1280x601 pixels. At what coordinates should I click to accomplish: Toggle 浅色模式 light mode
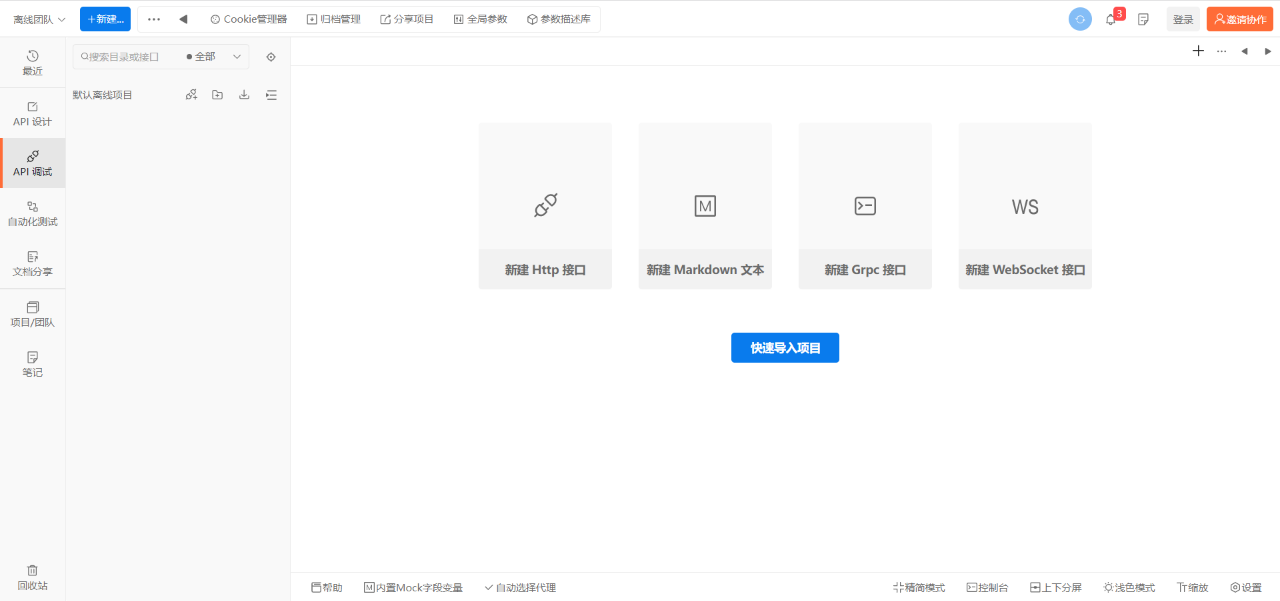[x=1128, y=587]
